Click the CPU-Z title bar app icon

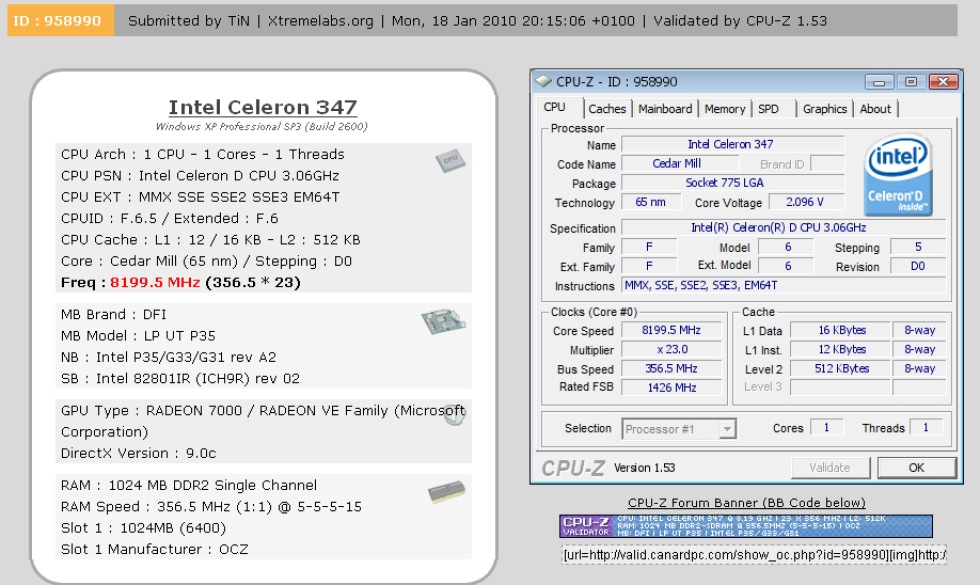click(x=543, y=81)
